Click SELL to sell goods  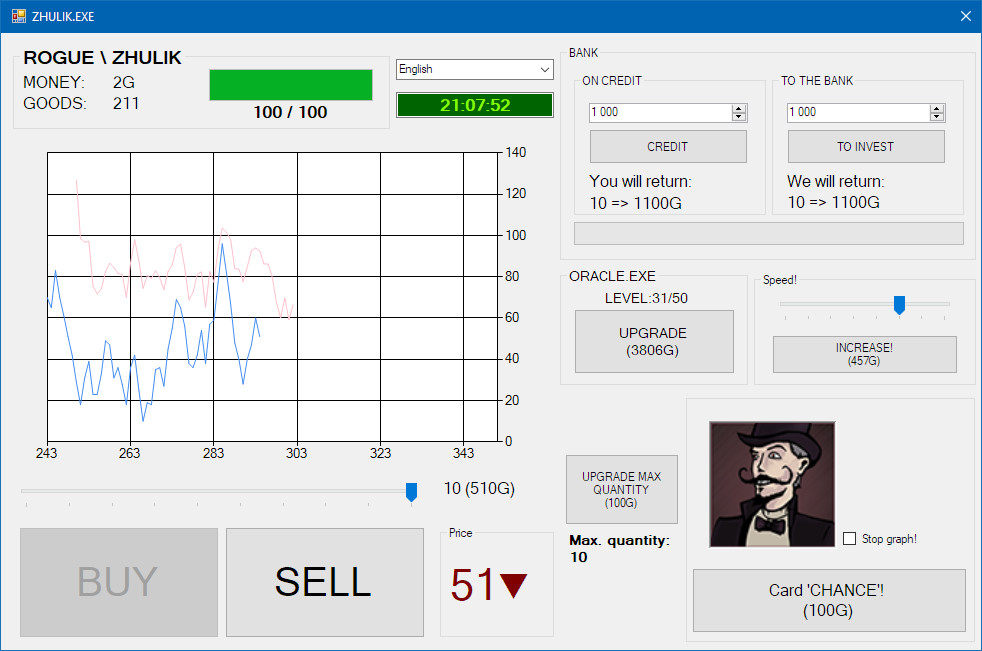(x=324, y=582)
